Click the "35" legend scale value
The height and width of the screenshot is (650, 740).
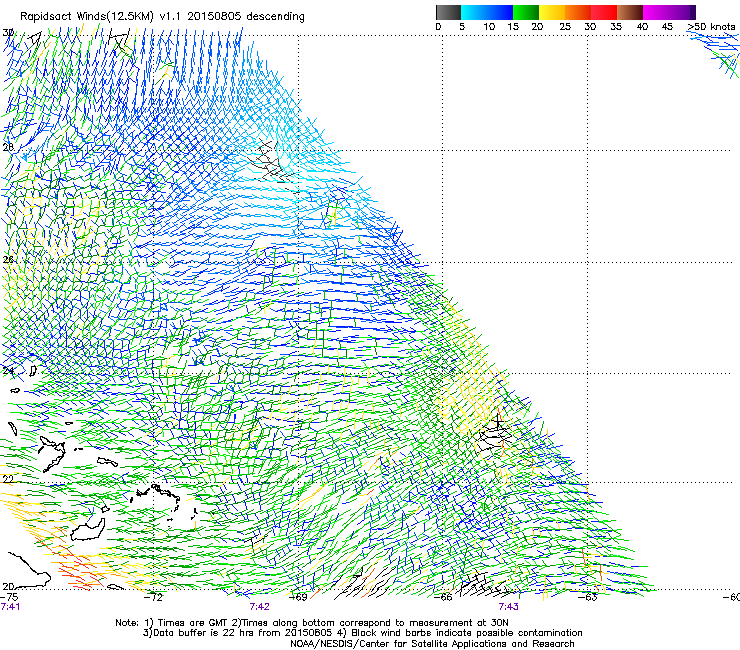pyautogui.click(x=616, y=27)
